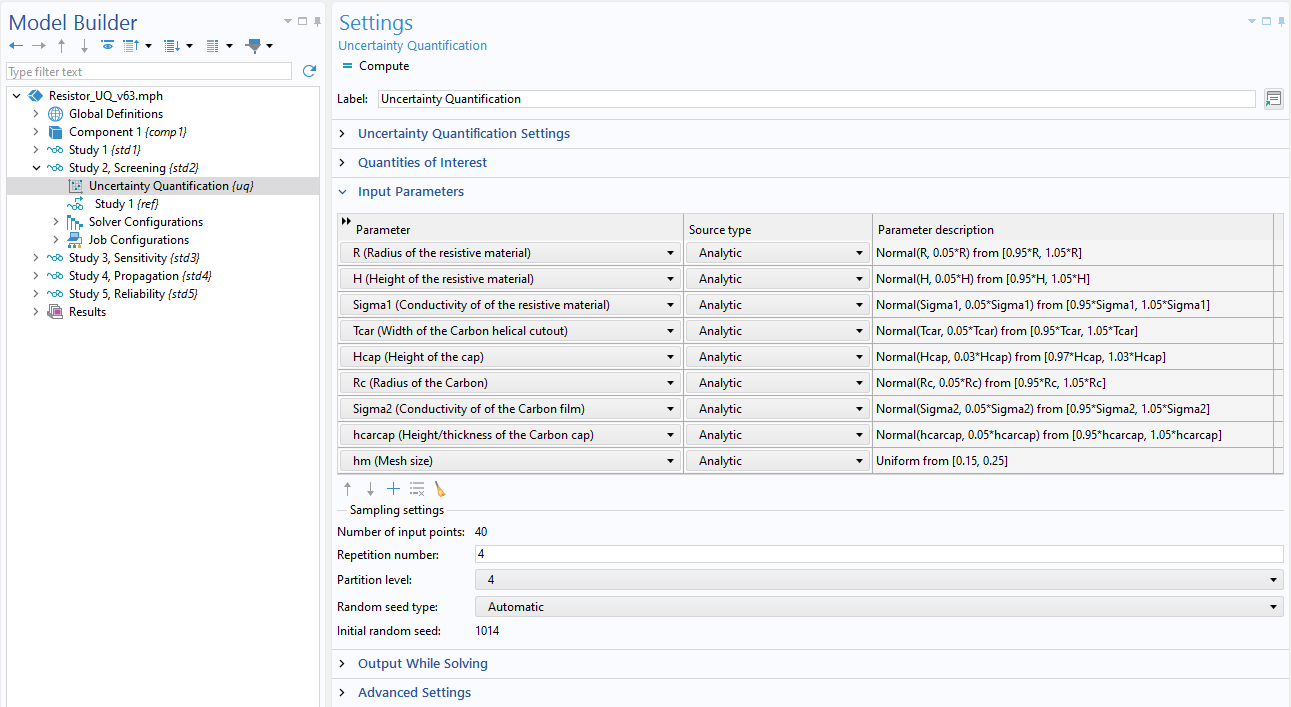Click the label options icon right of Label field

1273,99
